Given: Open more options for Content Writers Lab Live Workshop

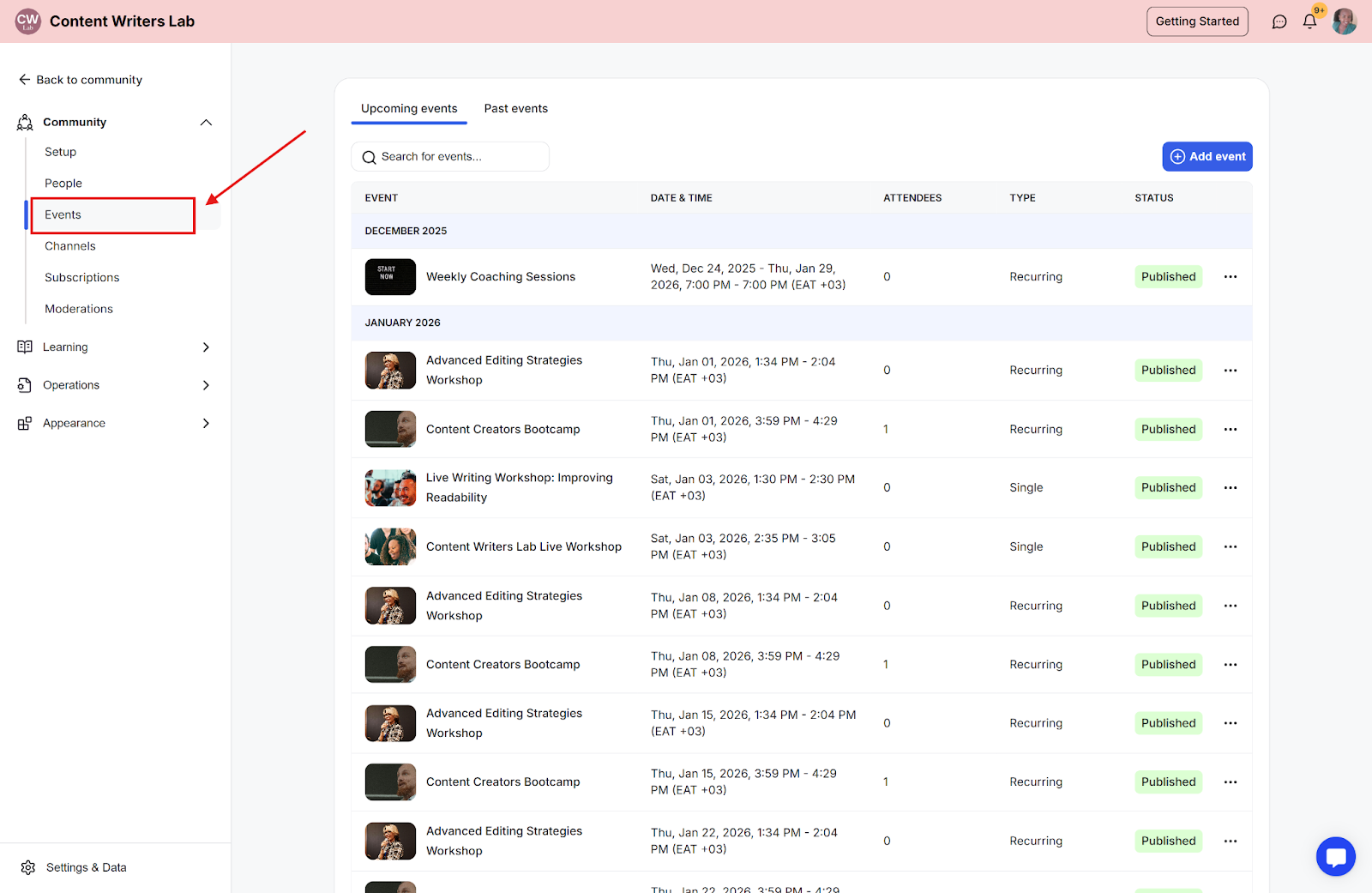Looking at the screenshot, I should (x=1231, y=547).
